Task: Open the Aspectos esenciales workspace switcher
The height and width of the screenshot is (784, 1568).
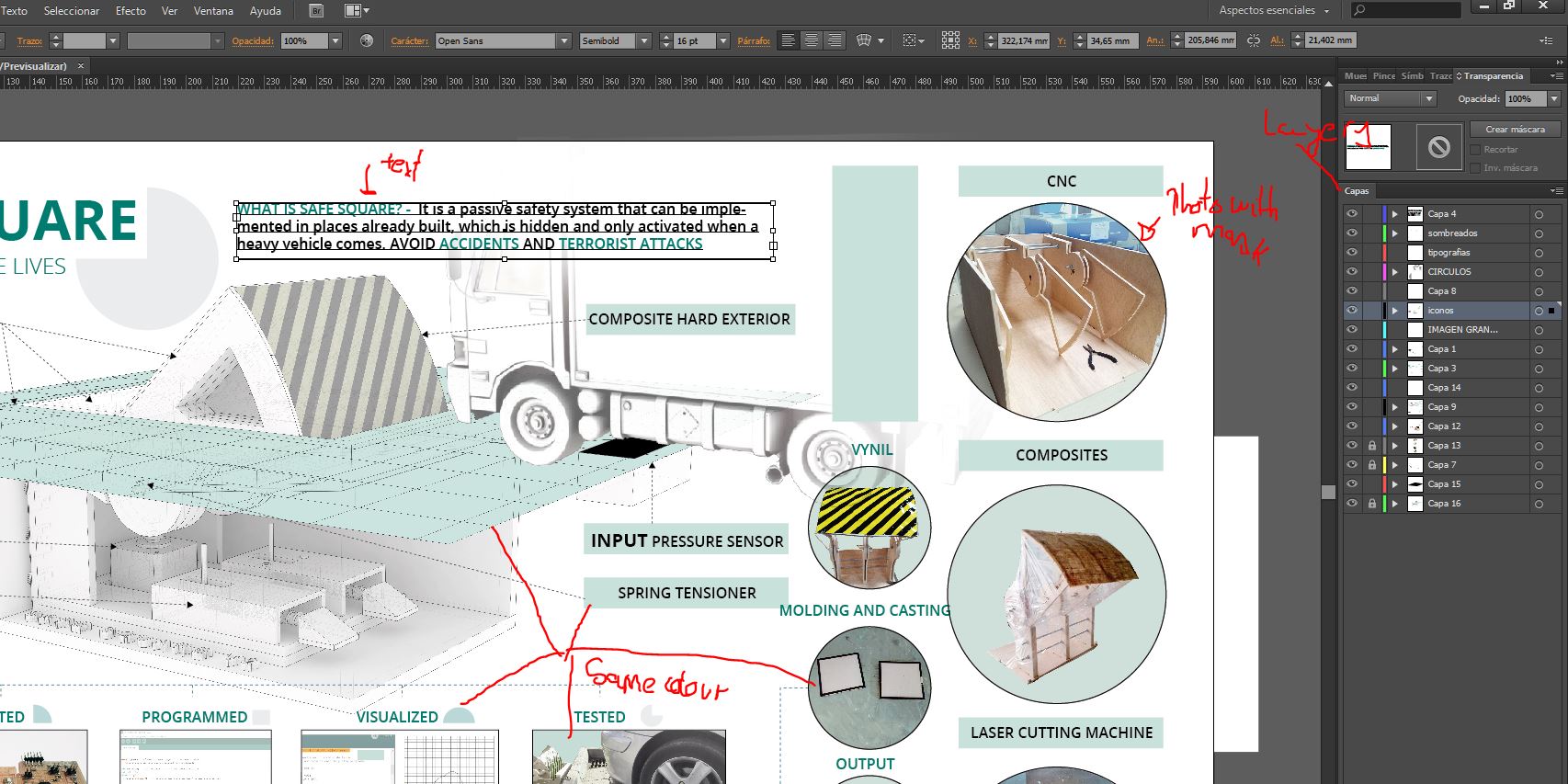Action: tap(1274, 10)
